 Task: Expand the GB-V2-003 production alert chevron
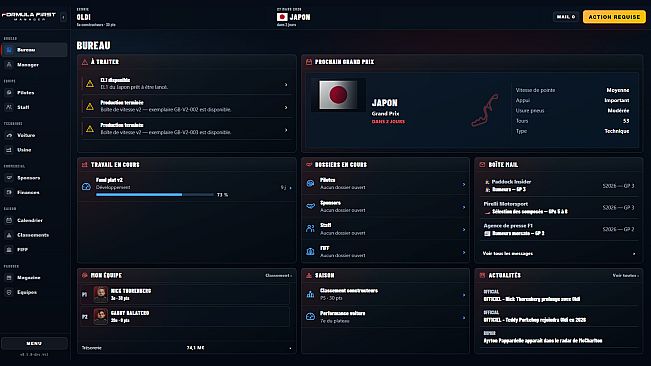pos(286,130)
